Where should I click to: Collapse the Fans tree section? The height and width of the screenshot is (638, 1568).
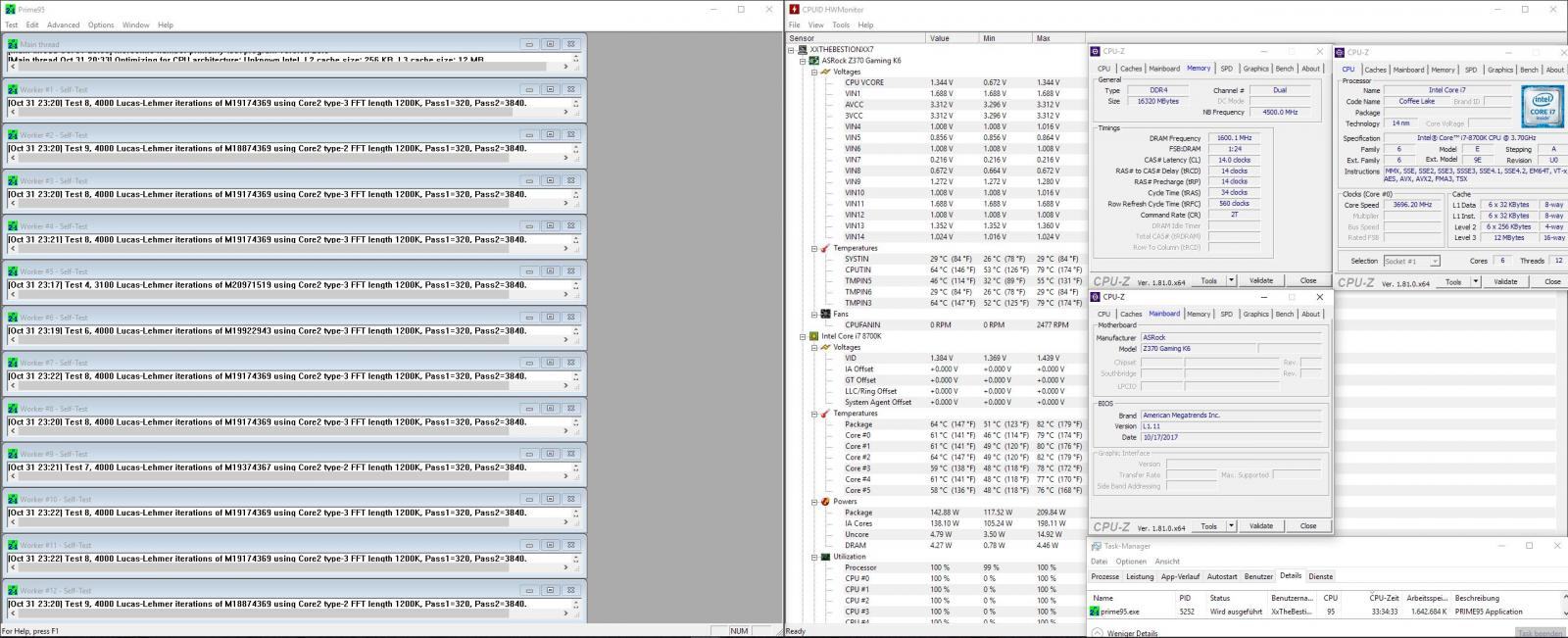813,314
